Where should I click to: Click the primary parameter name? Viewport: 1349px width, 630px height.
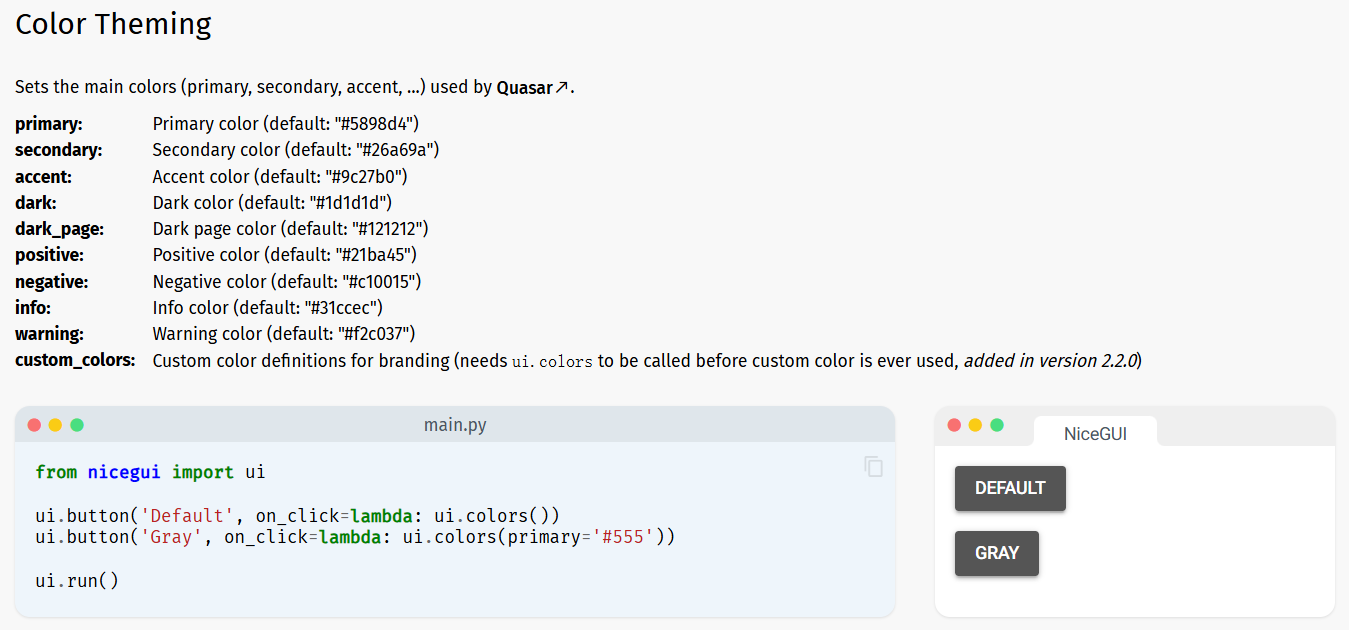pos(48,124)
